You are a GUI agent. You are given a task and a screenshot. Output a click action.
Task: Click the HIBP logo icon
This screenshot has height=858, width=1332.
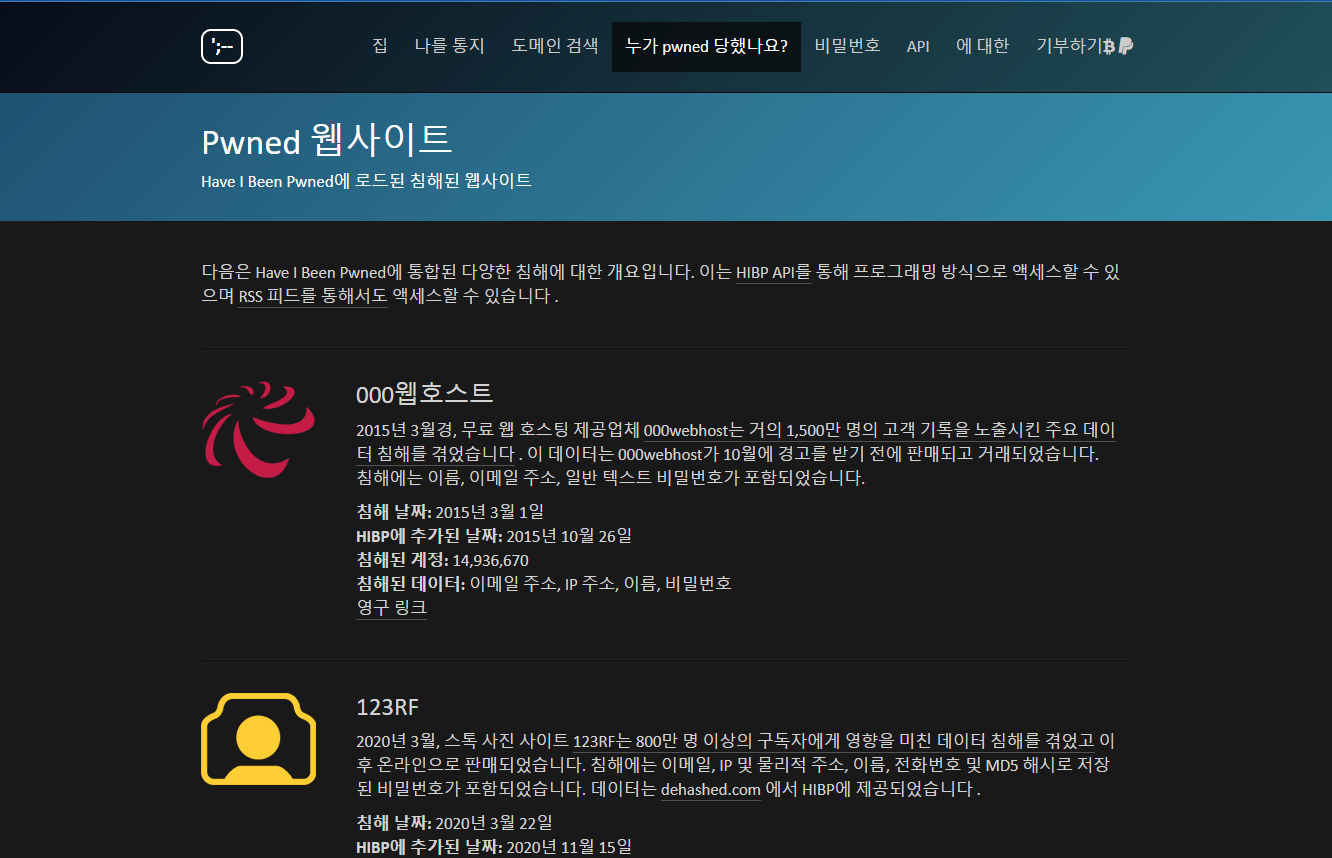click(x=222, y=47)
